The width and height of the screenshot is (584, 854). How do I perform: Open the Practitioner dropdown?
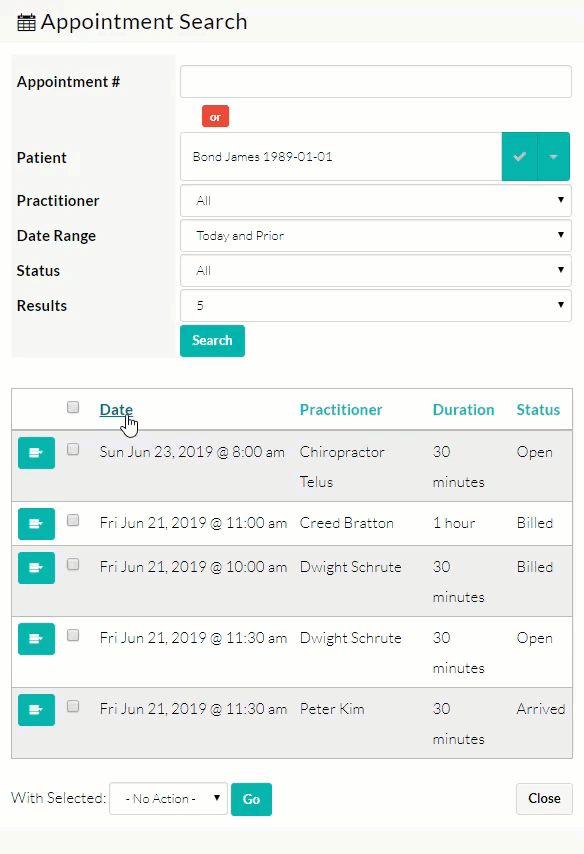tap(376, 200)
